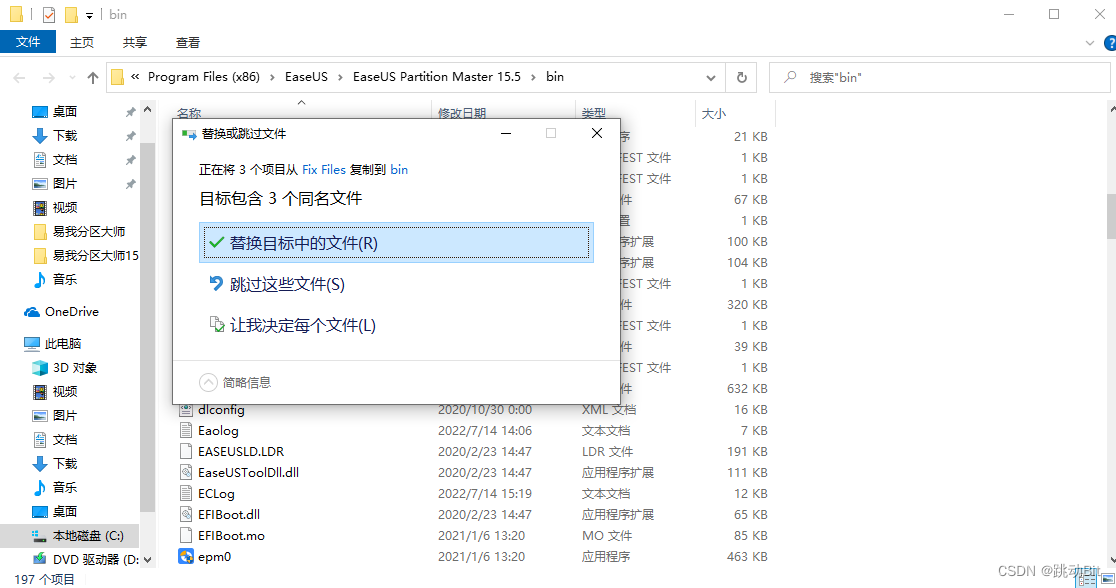
Task: Switch to the 主页 ribbon tab
Action: tap(82, 43)
